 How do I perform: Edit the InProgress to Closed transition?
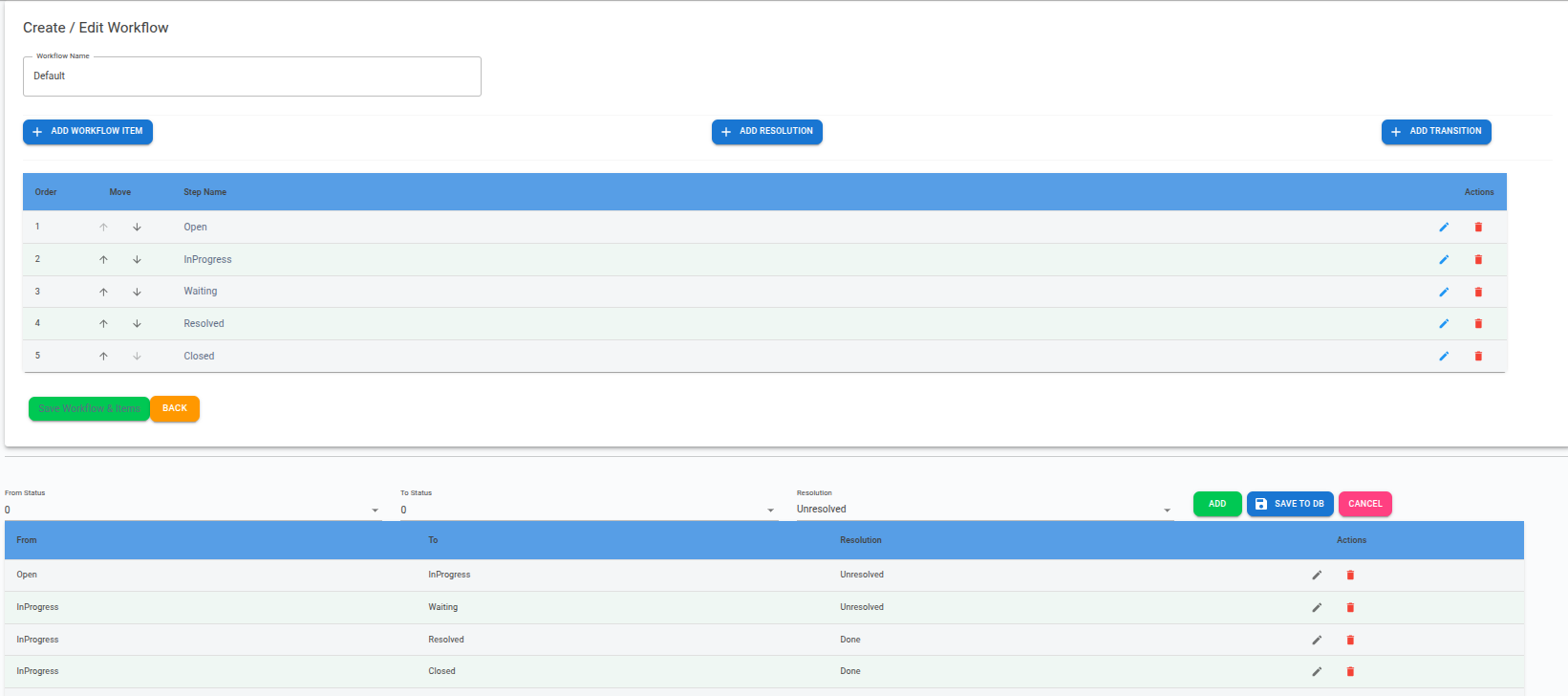click(x=1317, y=672)
